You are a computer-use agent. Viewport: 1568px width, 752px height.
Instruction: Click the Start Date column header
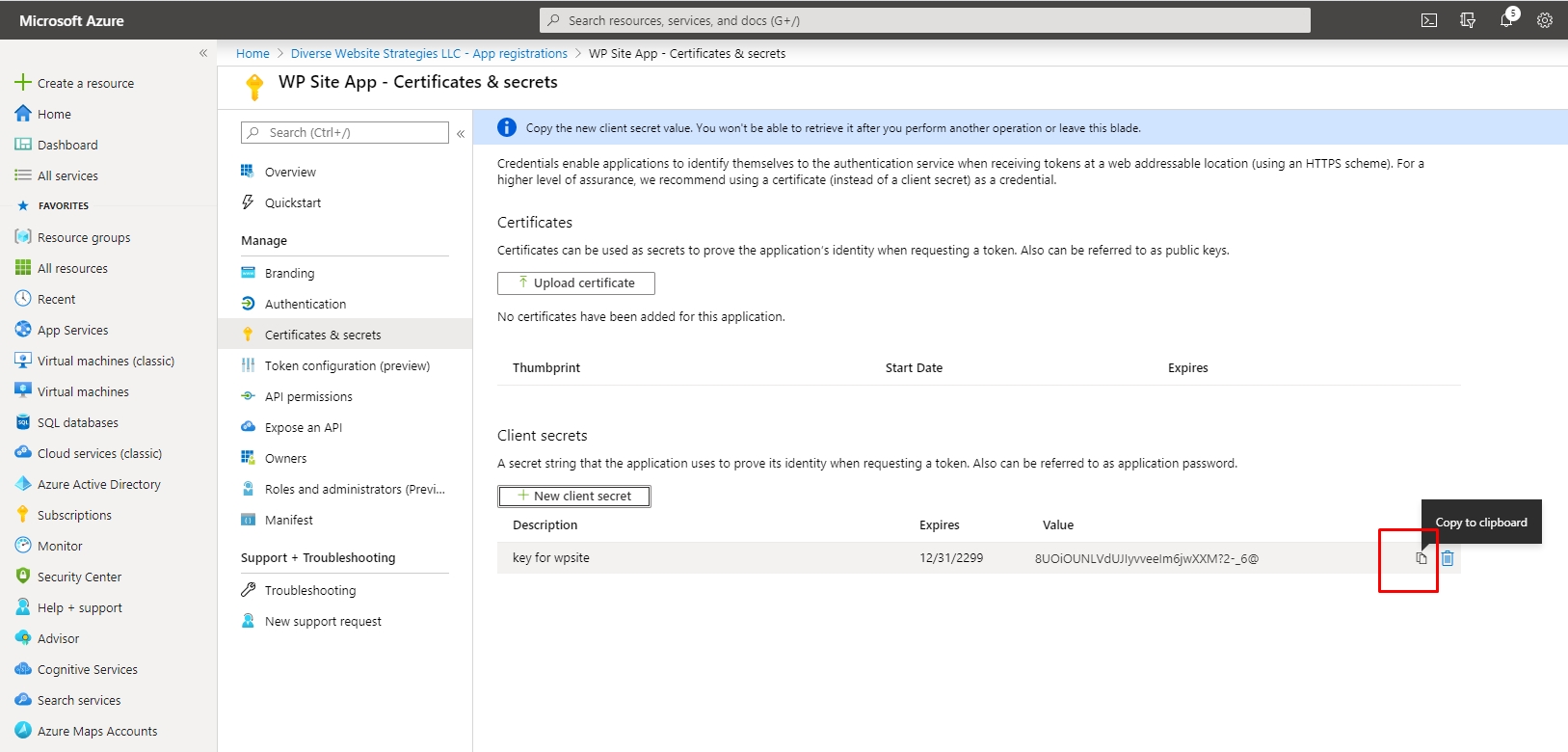tap(914, 367)
